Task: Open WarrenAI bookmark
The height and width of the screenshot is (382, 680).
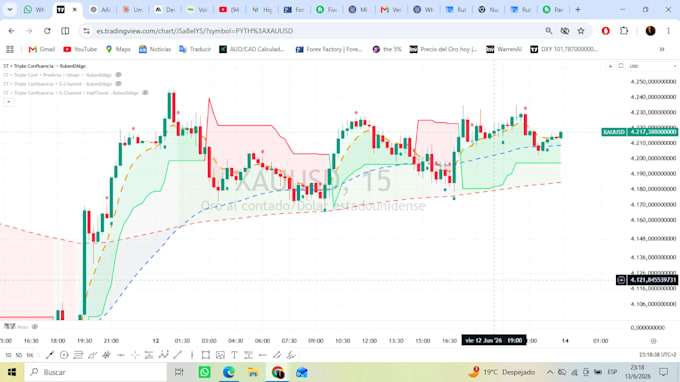Action: 503,49
